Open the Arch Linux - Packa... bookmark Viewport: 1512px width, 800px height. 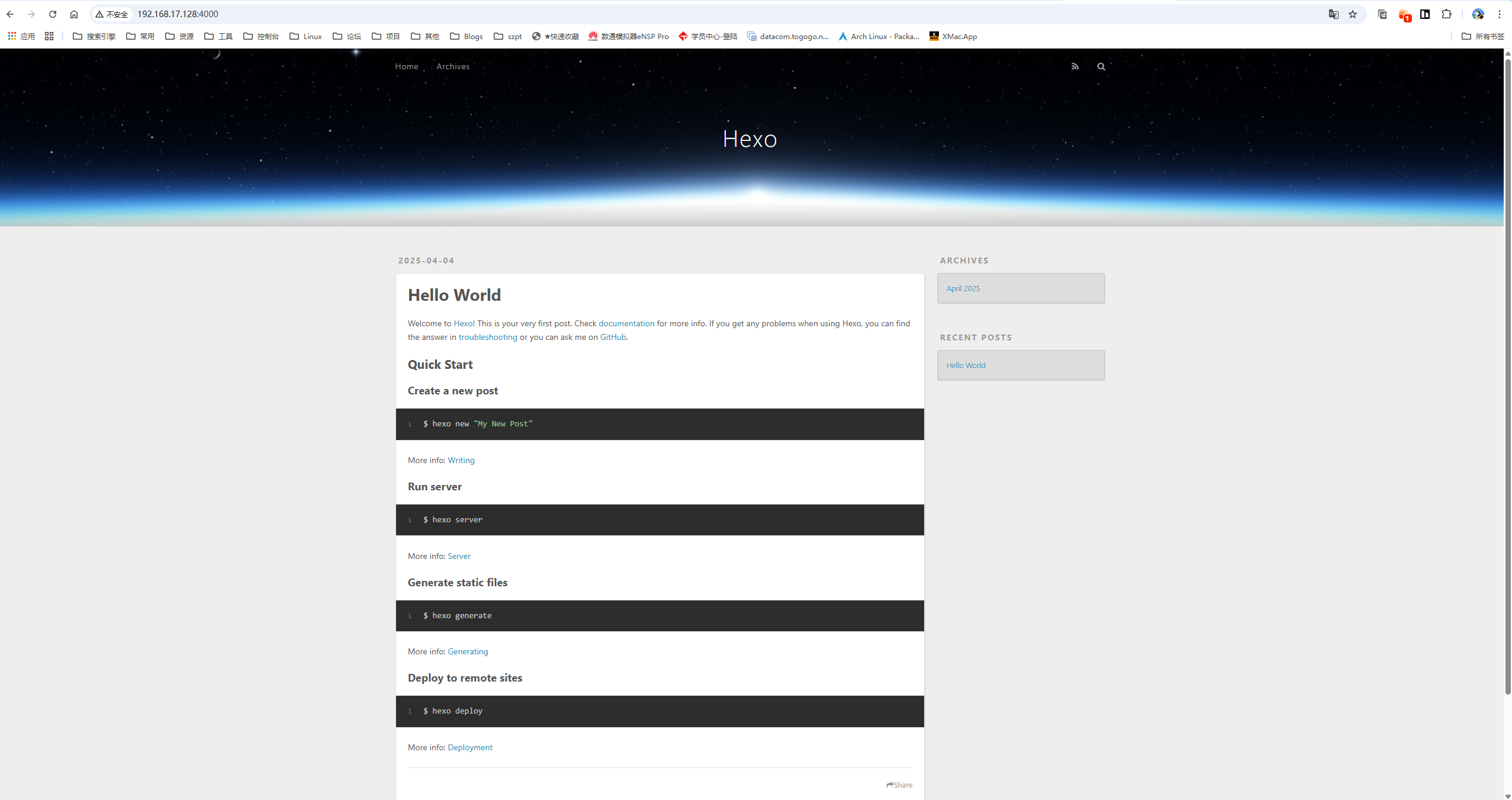879,36
